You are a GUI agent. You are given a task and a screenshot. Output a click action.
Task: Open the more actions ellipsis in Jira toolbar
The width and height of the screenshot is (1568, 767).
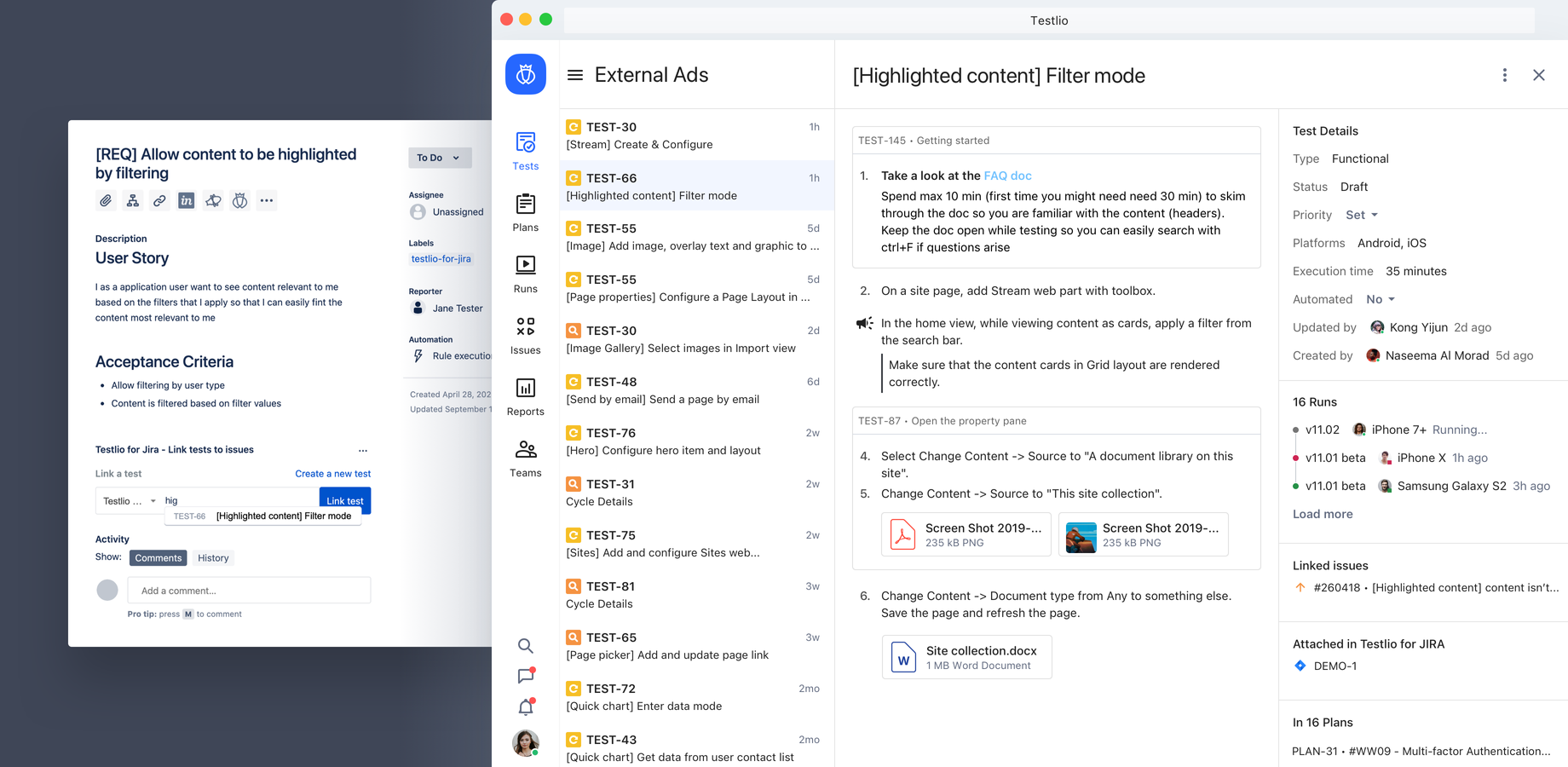coord(267,200)
